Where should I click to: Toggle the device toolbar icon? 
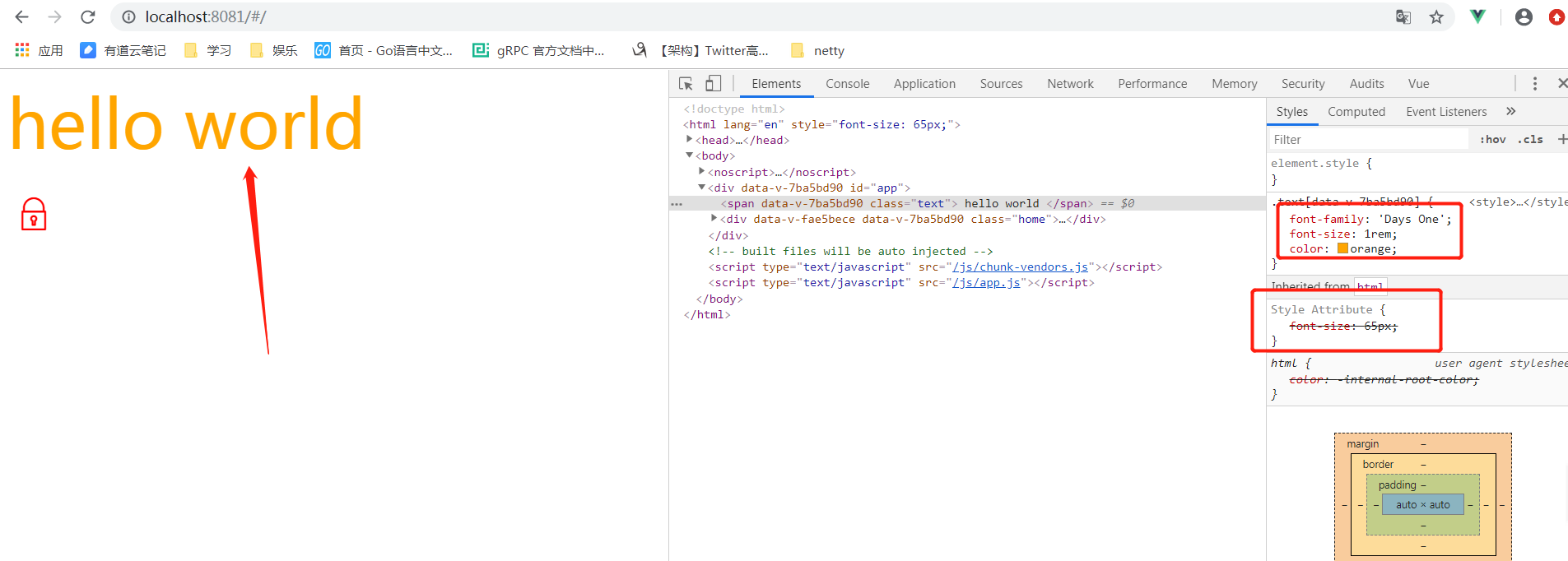click(713, 84)
